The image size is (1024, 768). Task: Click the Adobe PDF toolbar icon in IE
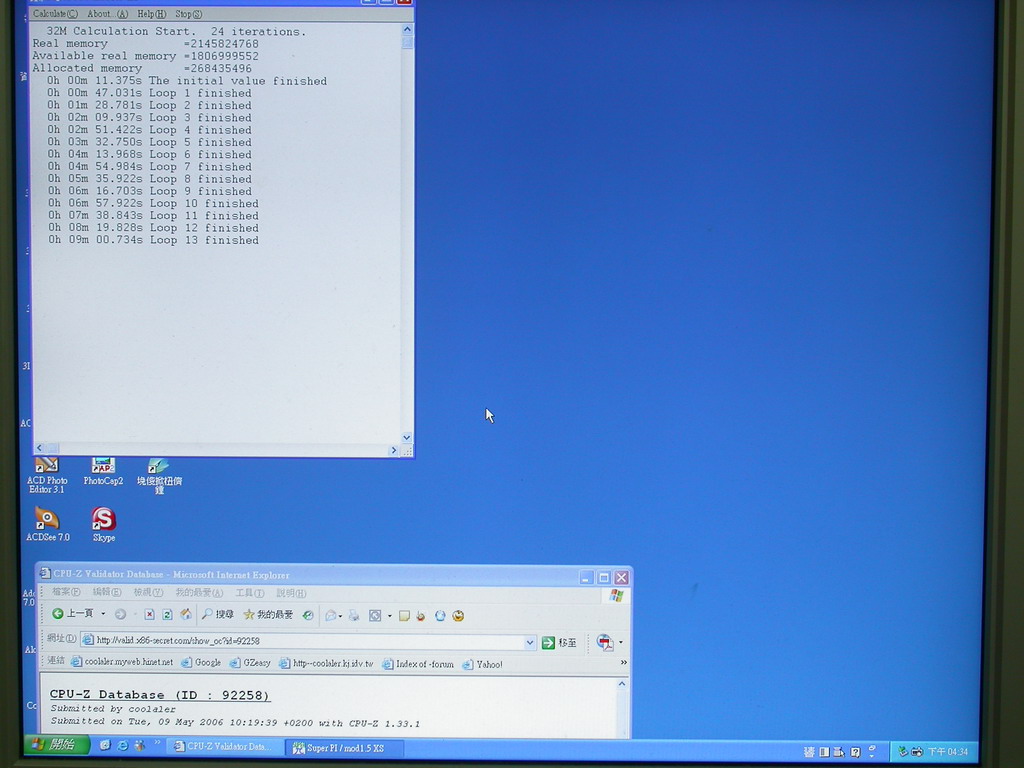tap(605, 643)
